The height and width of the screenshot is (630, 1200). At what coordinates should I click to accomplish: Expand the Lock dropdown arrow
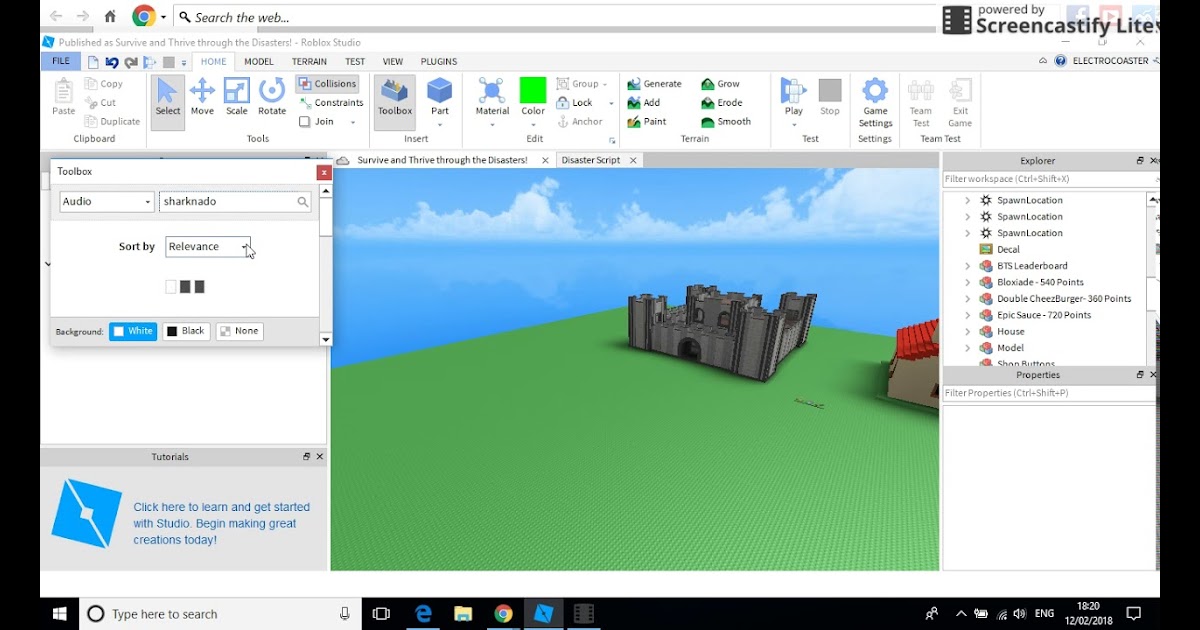[611, 103]
